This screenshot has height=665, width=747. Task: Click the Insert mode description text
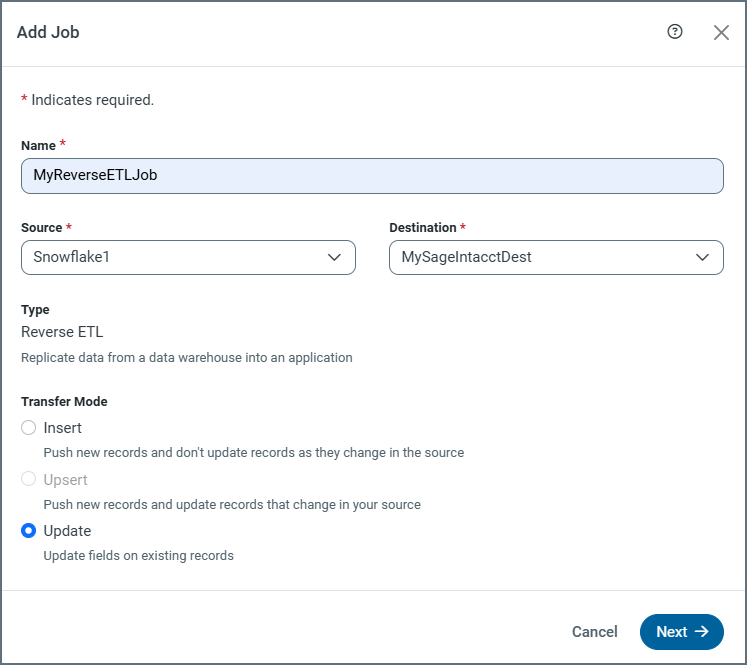tap(254, 452)
